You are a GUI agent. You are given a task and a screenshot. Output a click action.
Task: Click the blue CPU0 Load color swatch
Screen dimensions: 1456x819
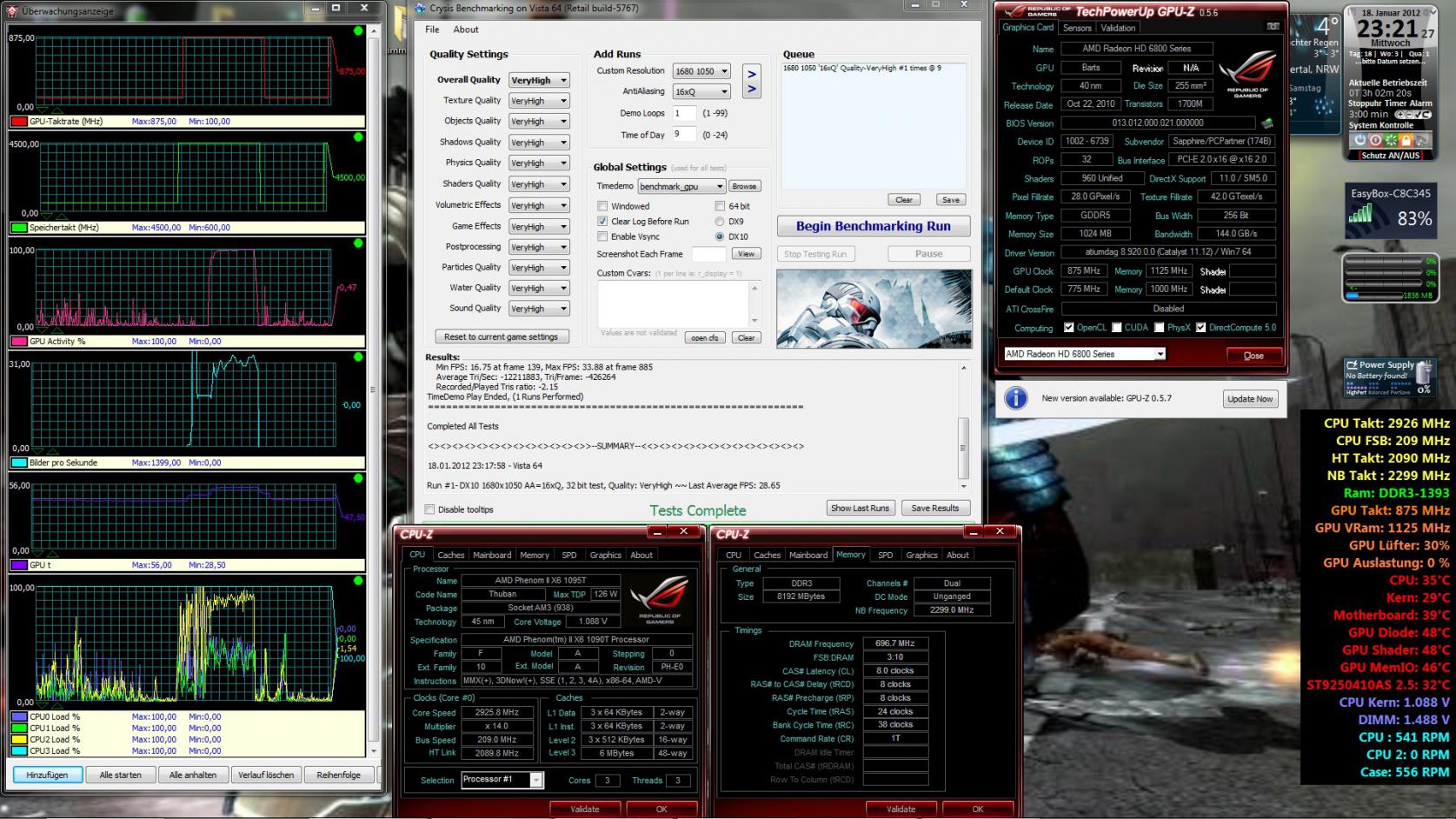click(x=18, y=717)
